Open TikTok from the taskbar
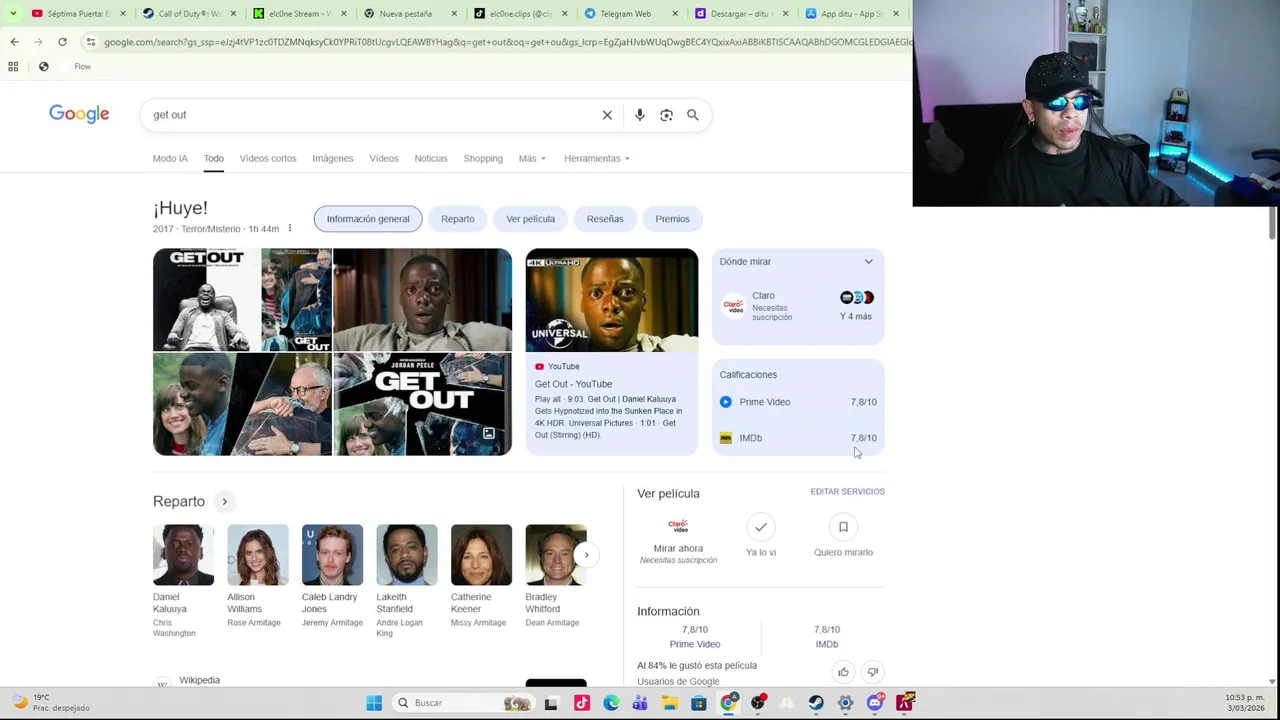 point(582,703)
